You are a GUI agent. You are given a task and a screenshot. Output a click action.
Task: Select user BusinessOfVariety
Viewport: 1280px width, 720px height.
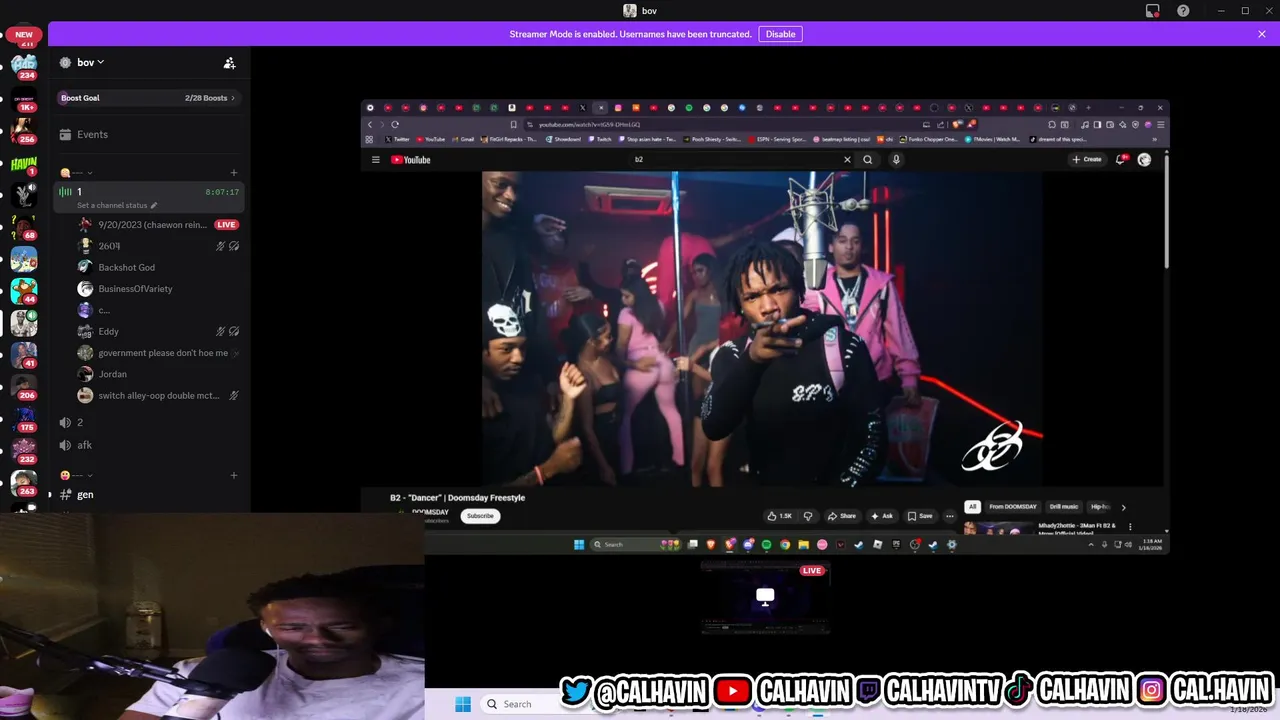135,289
